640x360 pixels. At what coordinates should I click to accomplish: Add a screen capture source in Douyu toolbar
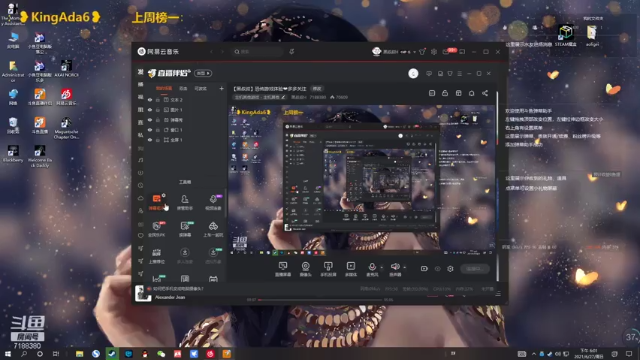283,269
